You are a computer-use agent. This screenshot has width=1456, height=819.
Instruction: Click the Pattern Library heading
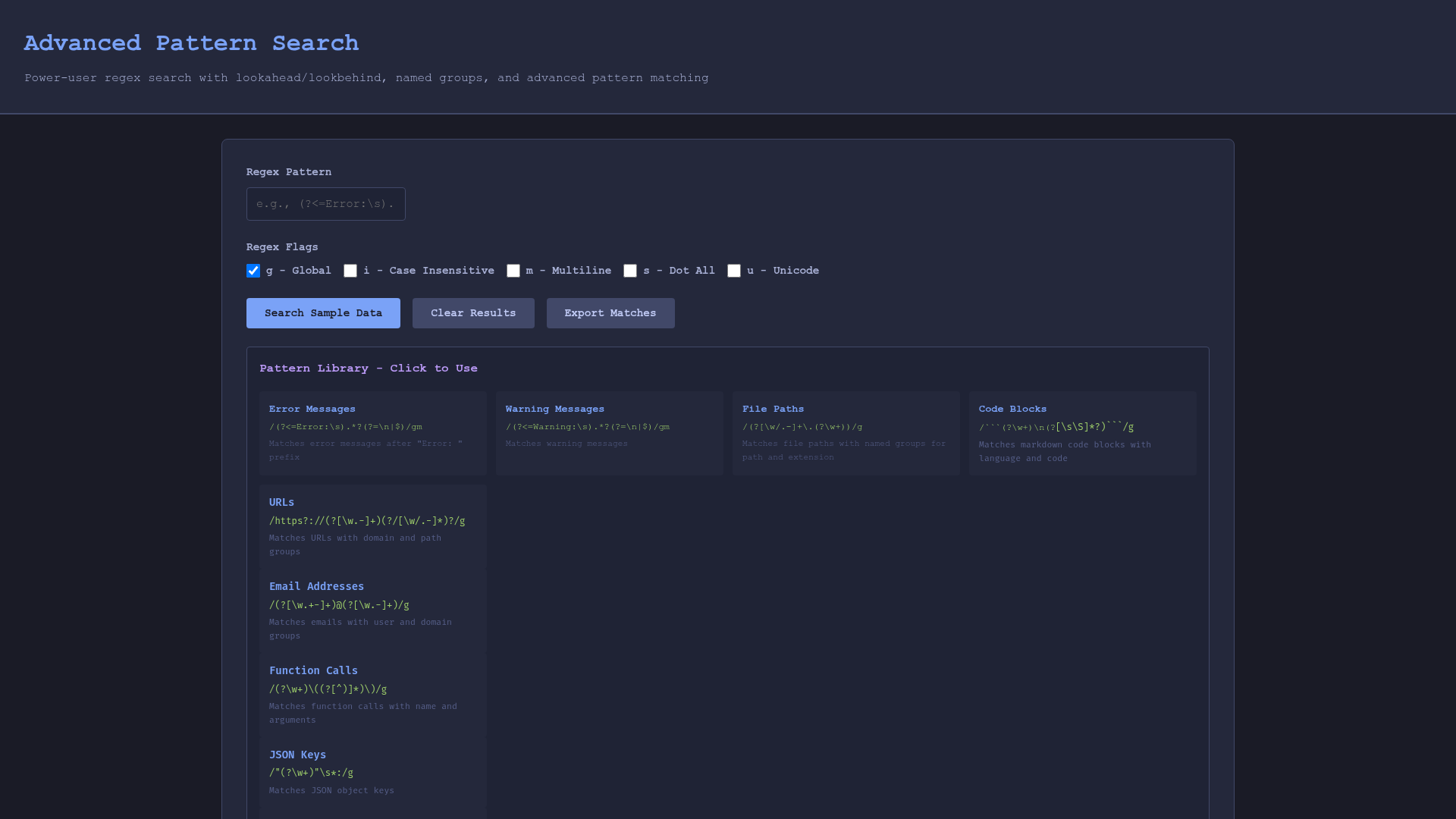pyautogui.click(x=369, y=369)
